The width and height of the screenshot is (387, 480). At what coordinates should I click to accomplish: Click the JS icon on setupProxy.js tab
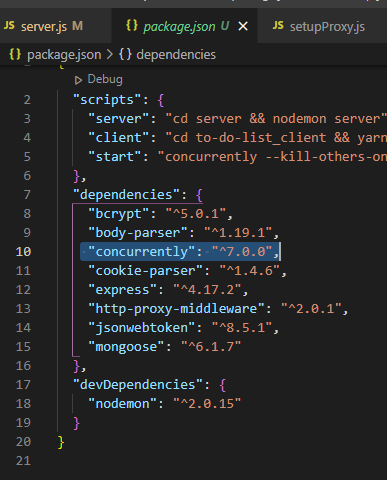278,25
